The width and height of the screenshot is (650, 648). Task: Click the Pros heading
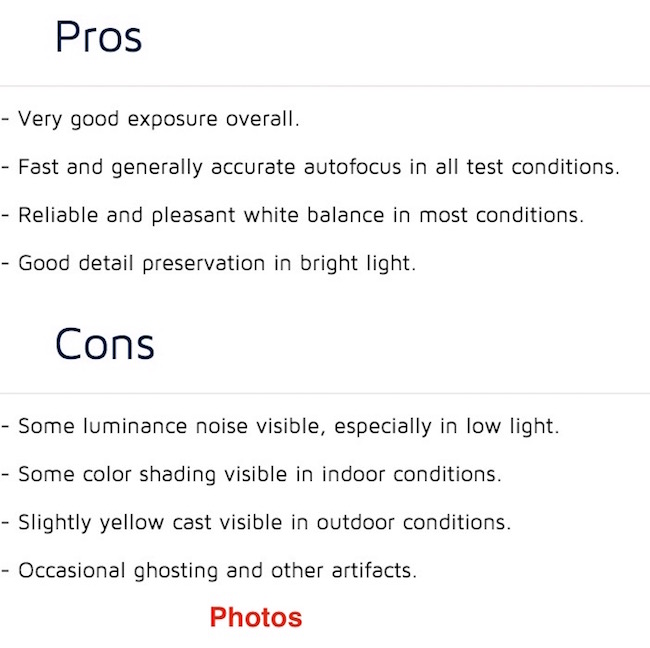click(x=98, y=38)
